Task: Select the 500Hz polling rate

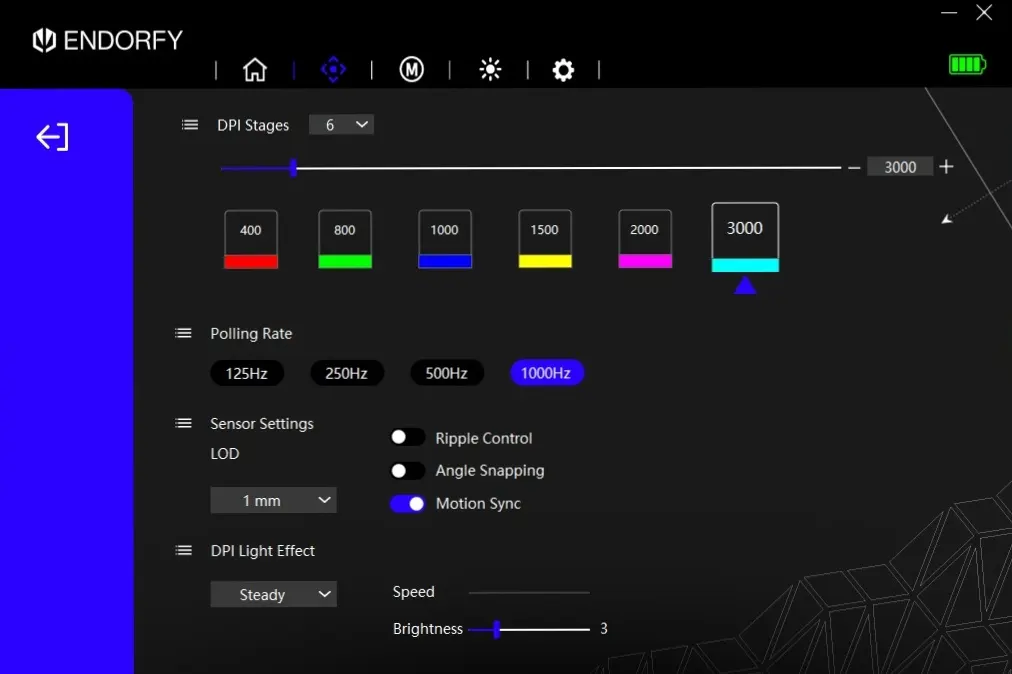Action: [446, 373]
